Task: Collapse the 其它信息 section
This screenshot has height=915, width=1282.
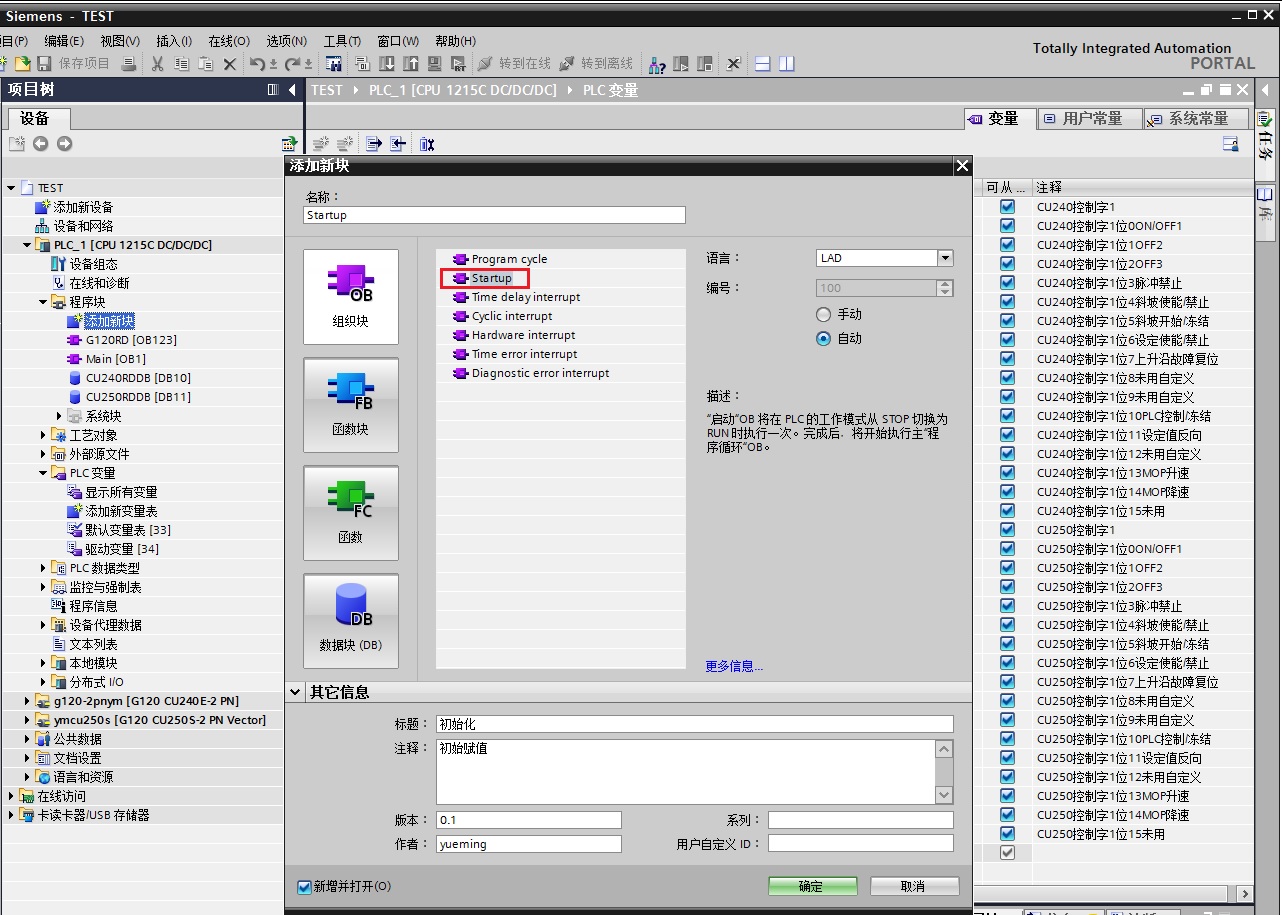Action: point(296,692)
